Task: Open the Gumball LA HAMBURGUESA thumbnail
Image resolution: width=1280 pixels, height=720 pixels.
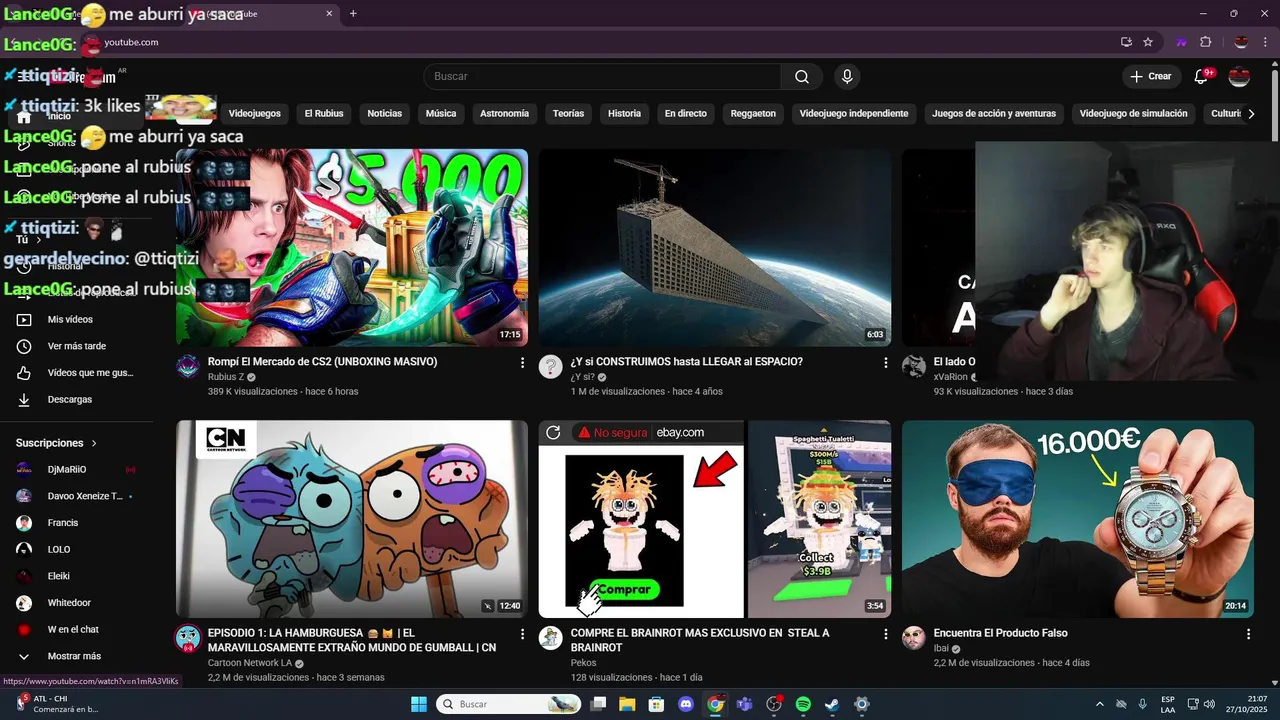Action: point(352,519)
